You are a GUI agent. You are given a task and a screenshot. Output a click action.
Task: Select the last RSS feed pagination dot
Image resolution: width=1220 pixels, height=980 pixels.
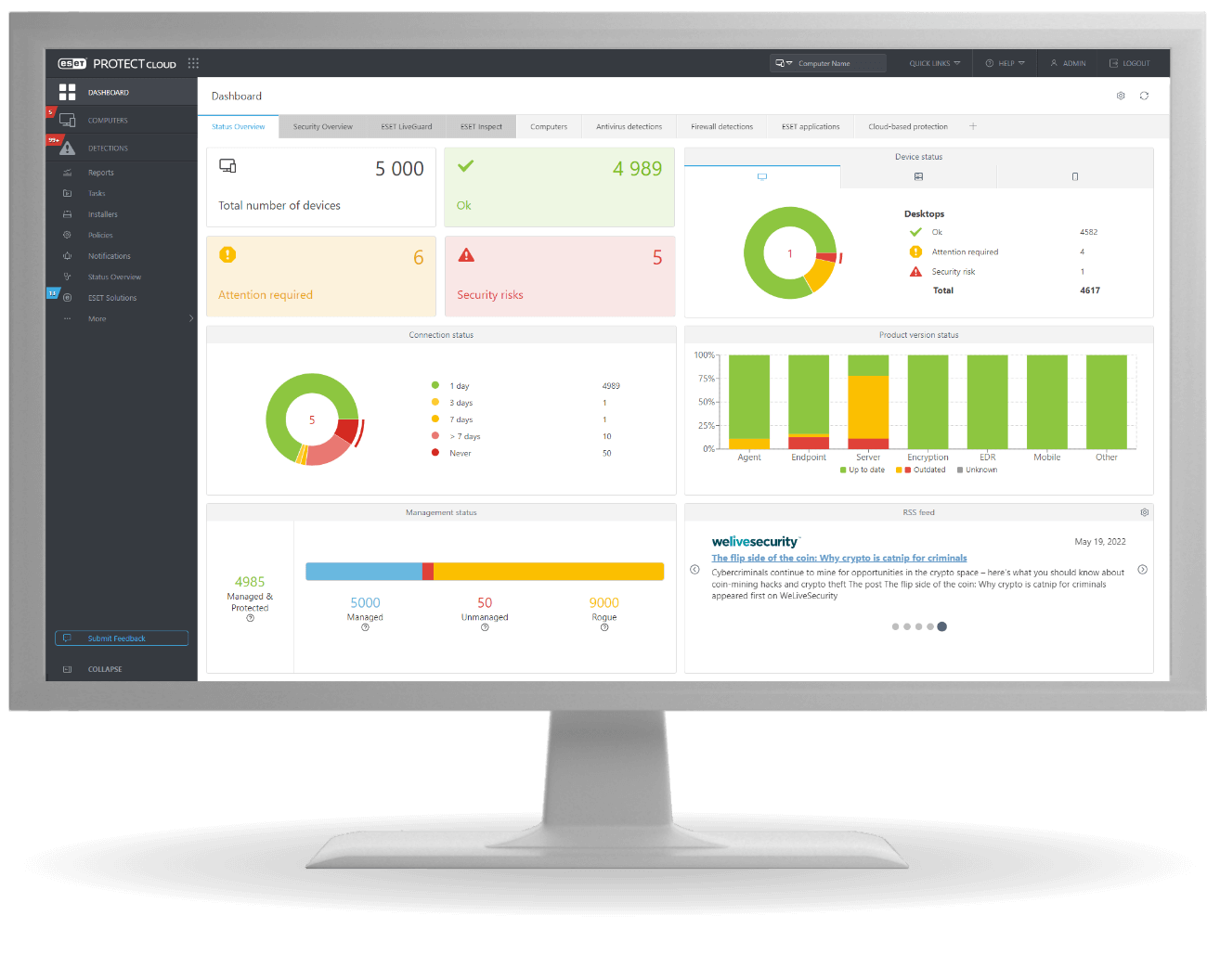tap(941, 626)
